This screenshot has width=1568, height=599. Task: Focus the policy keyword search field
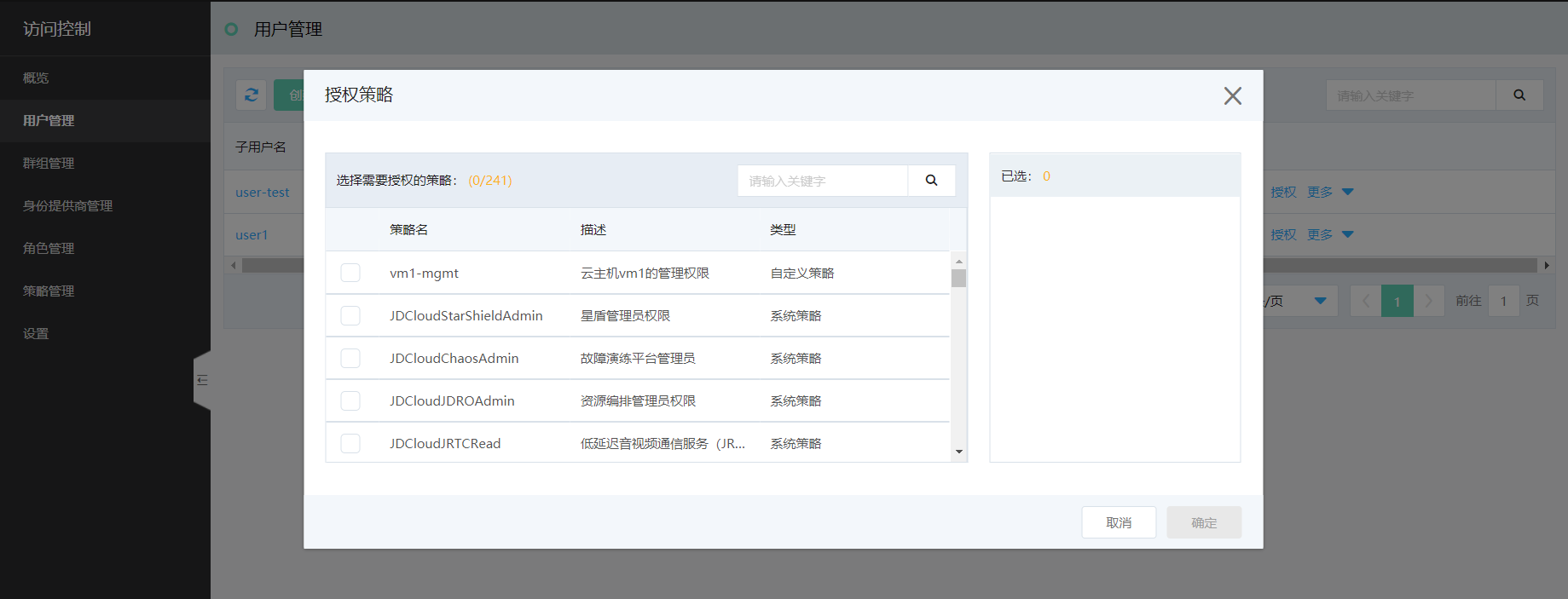[823, 181]
